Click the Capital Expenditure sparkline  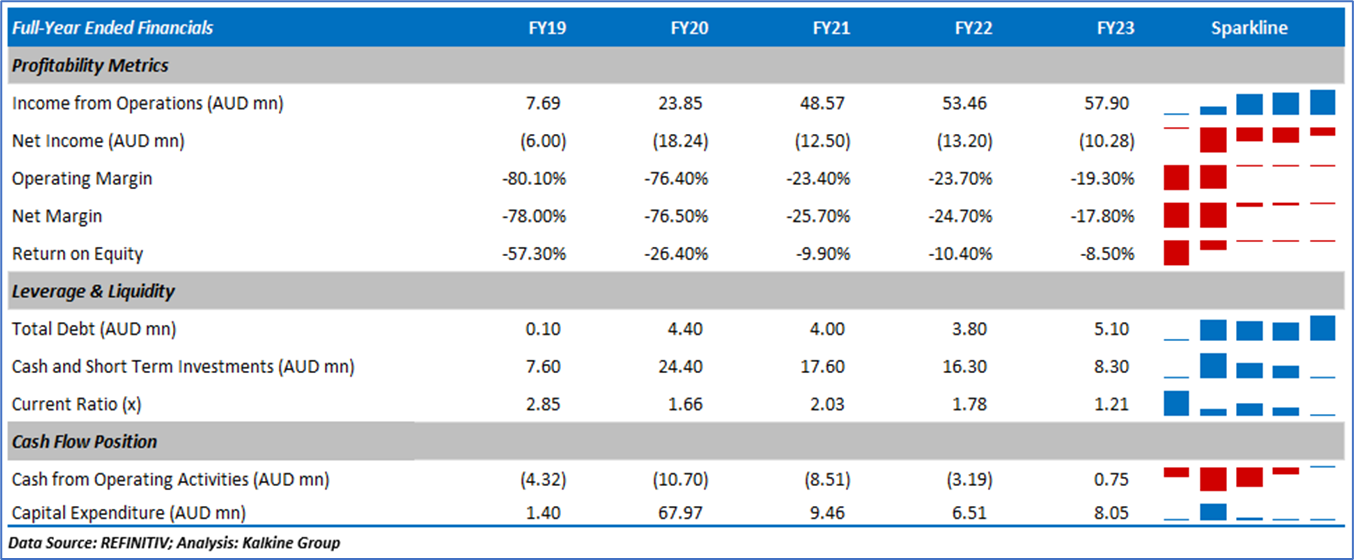click(1250, 512)
